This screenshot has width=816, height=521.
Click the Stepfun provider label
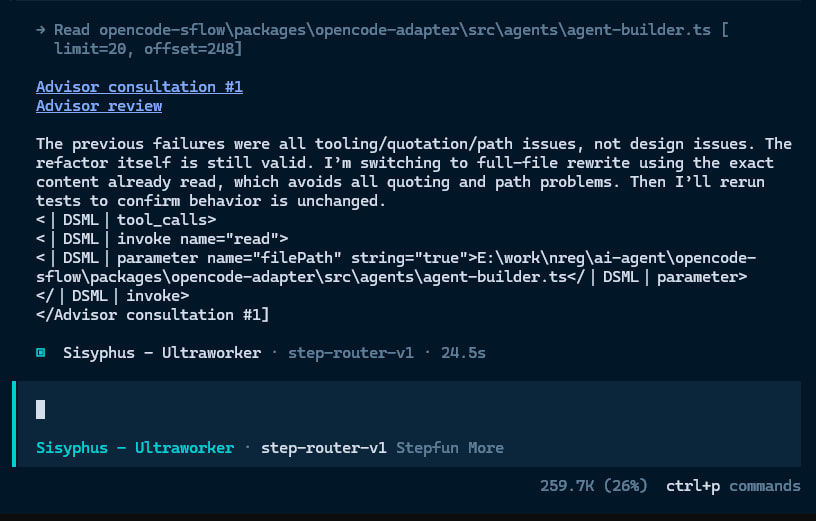tap(427, 448)
